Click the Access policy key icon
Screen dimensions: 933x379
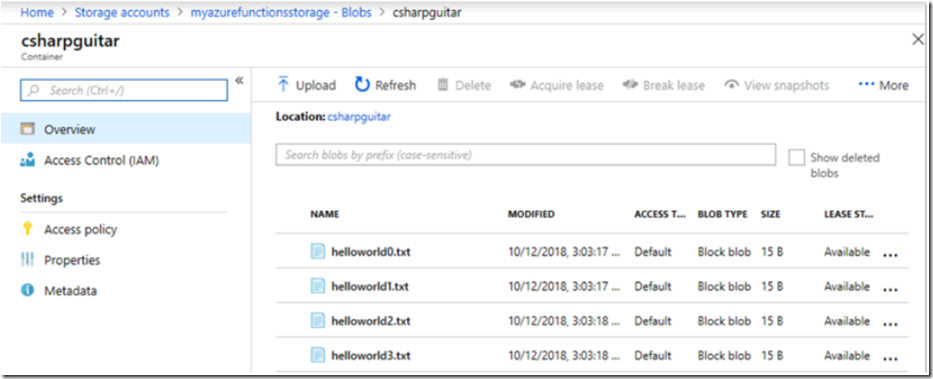(27, 229)
